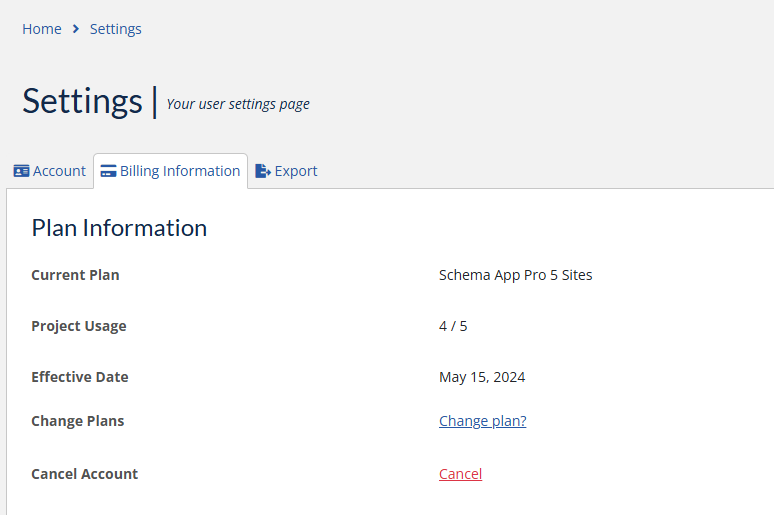
Task: Click the Cancel Account label
Action: 84,474
